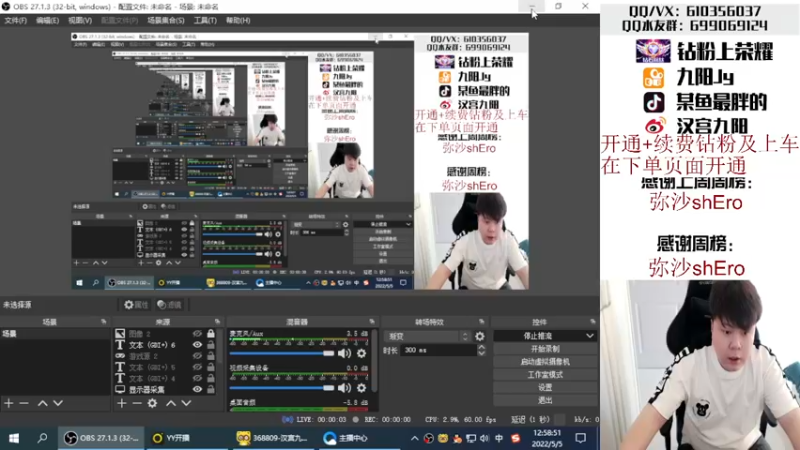Enable 工作室模式 studio mode

(545, 374)
